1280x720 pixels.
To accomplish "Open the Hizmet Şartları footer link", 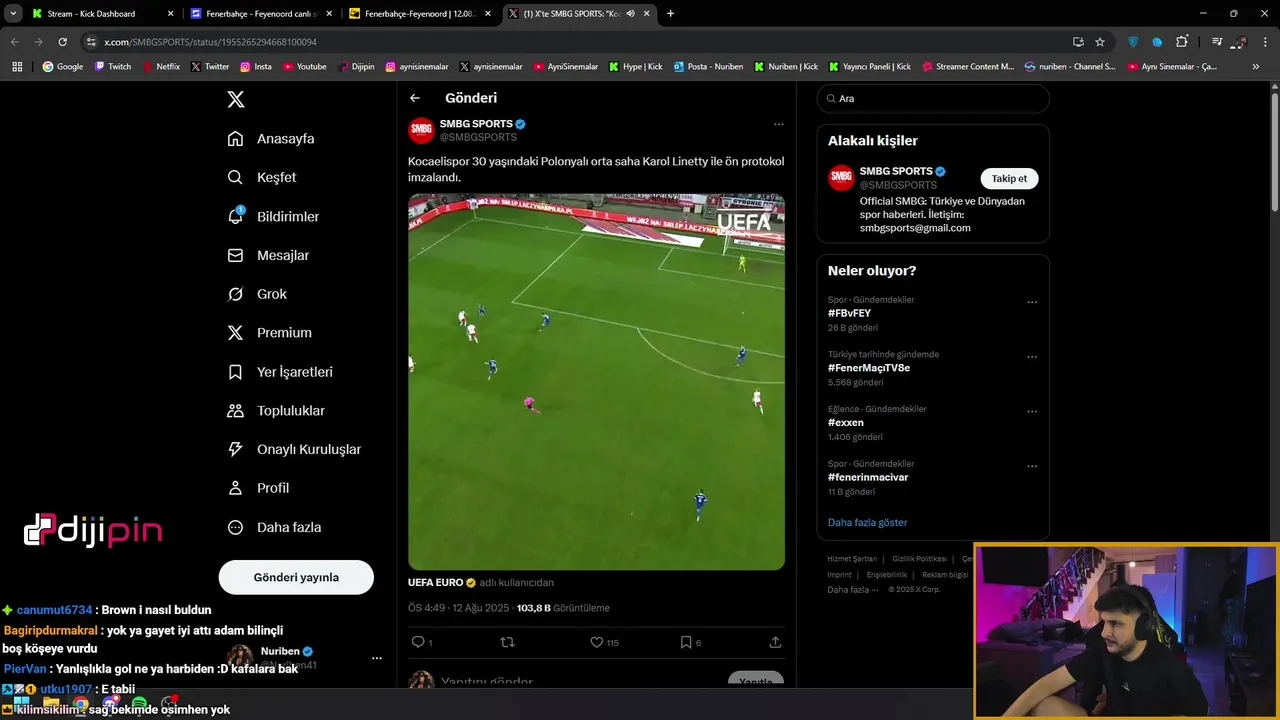I will coord(852,559).
